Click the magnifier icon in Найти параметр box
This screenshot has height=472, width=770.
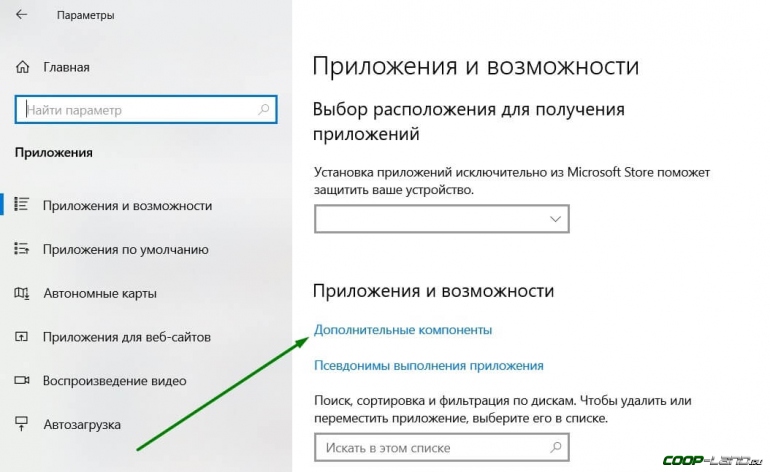[x=263, y=109]
